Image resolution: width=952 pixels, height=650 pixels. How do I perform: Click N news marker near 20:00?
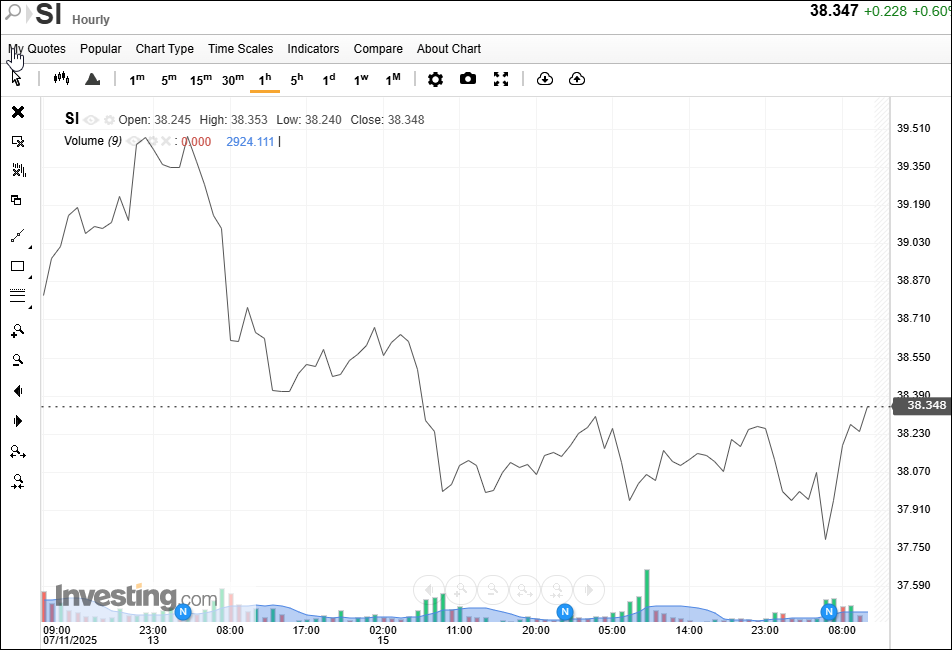coord(565,611)
